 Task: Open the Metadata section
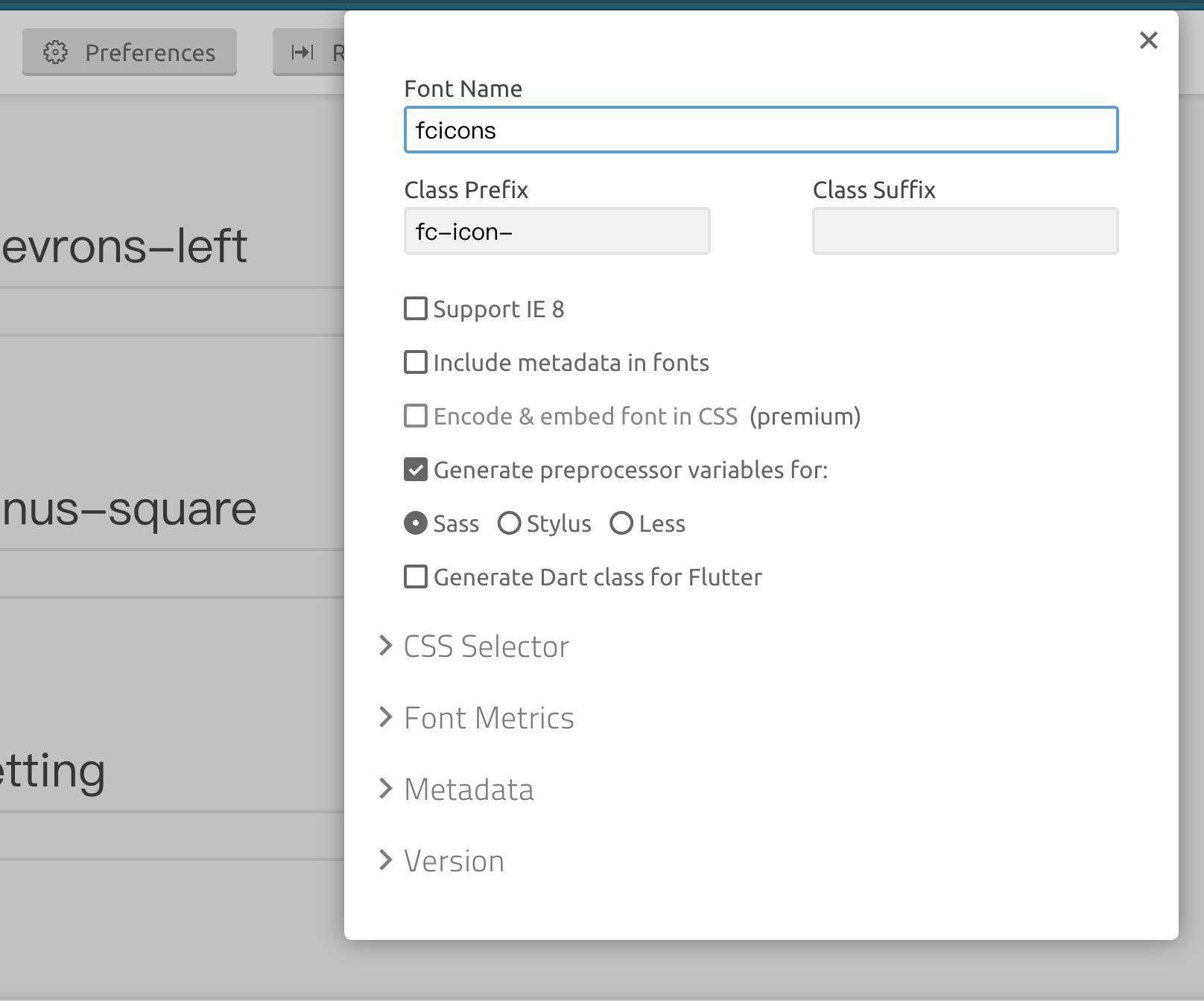pyautogui.click(x=456, y=789)
